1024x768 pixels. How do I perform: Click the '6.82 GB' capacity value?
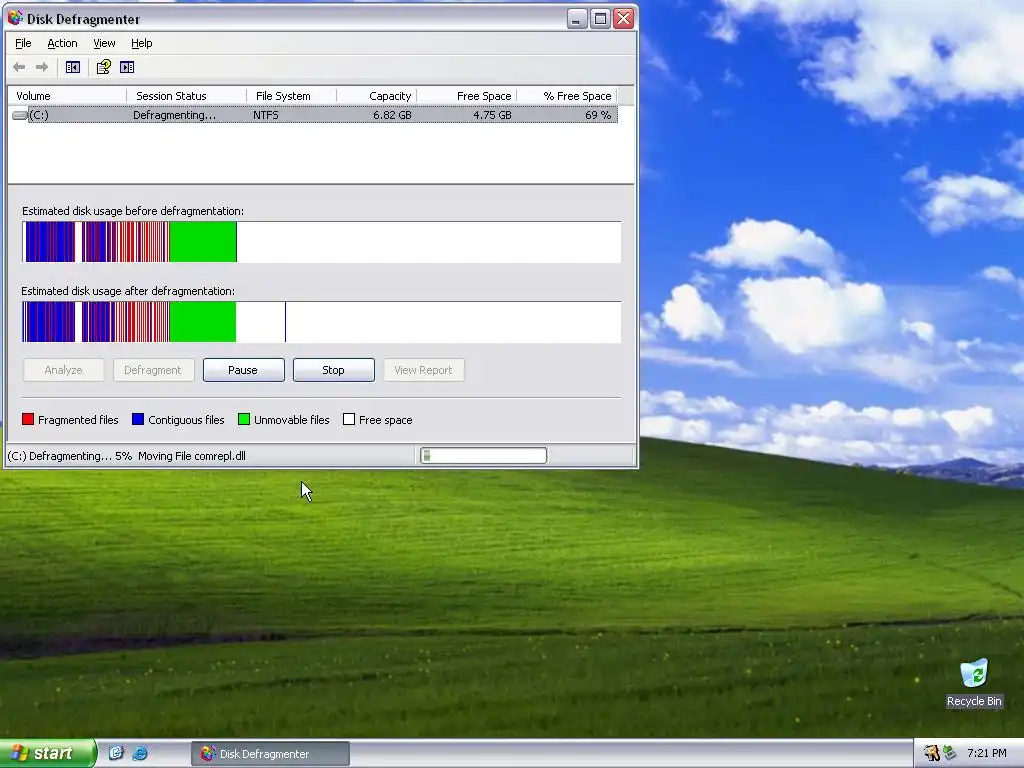[392, 115]
